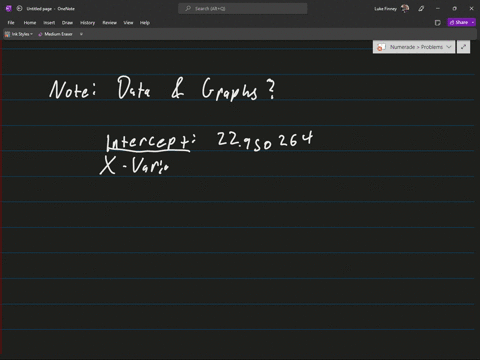Expand the Share dropdown arrow
The width and height of the screenshot is (480, 360).
(473, 22)
